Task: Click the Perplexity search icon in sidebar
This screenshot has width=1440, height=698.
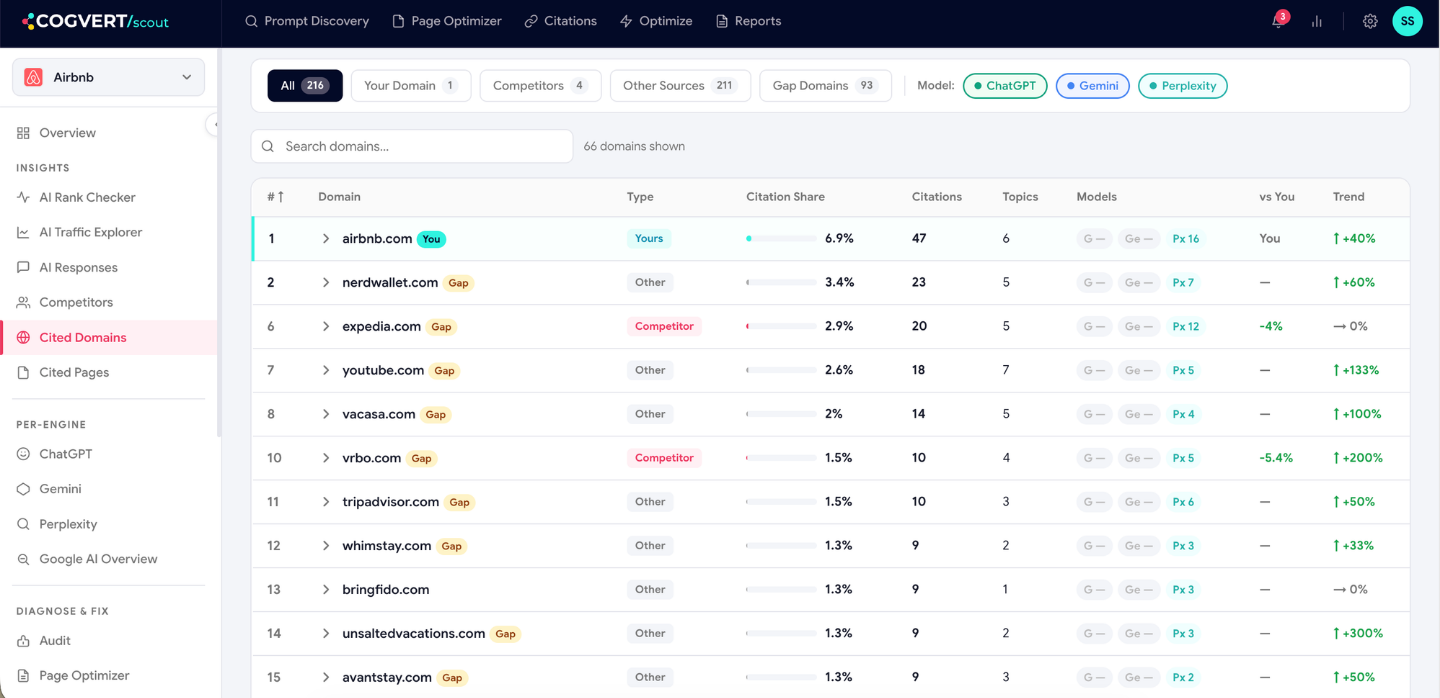Action: [23, 524]
